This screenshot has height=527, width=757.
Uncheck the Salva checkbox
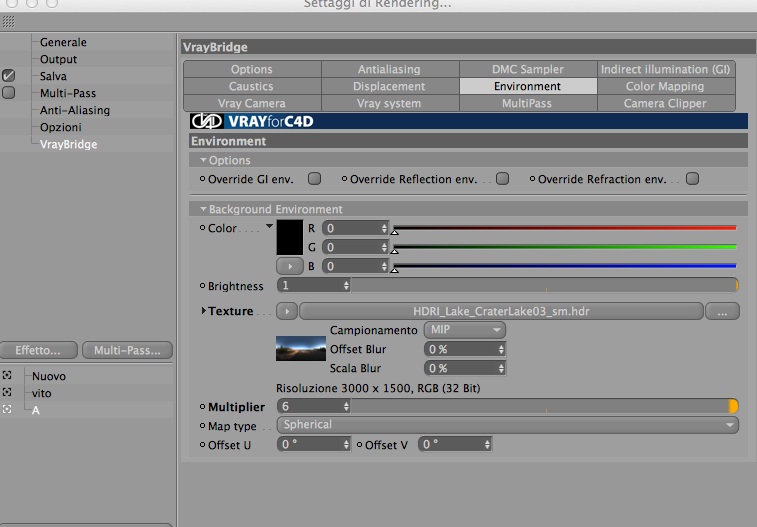point(8,76)
